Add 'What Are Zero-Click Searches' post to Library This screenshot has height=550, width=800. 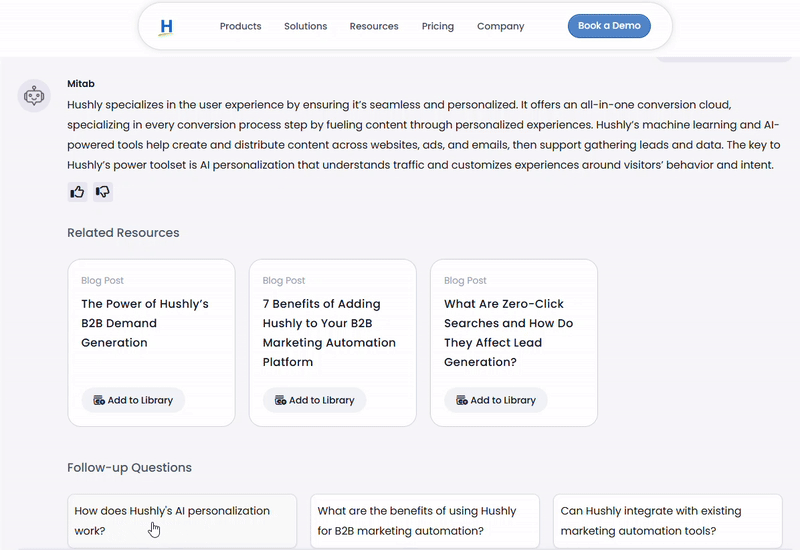[496, 400]
